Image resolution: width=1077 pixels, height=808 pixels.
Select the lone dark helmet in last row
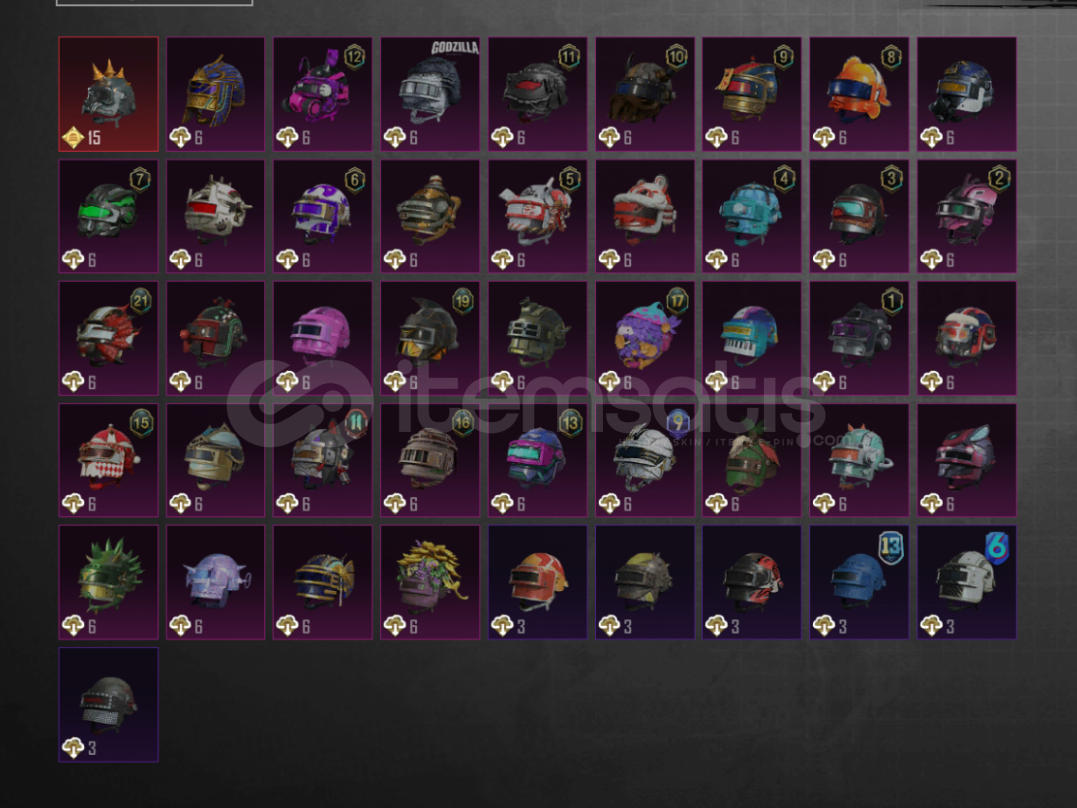pyautogui.click(x=109, y=705)
